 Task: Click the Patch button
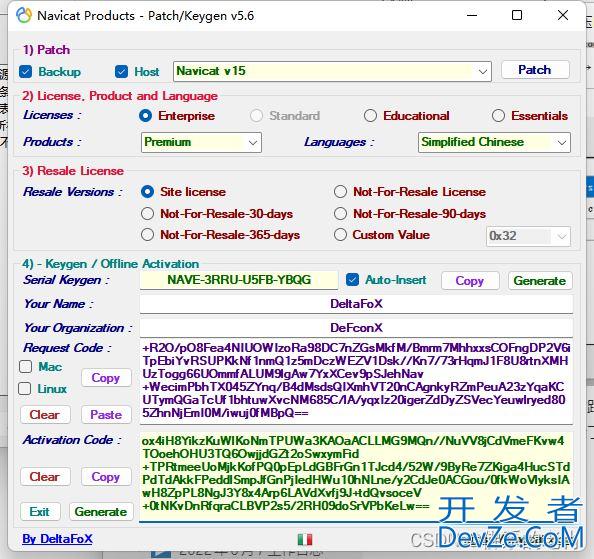[x=535, y=70]
